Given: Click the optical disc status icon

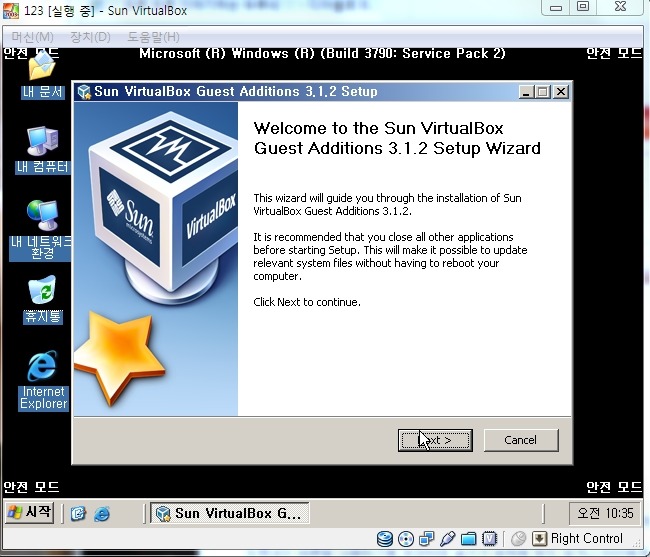Looking at the screenshot, I should coord(405,539).
